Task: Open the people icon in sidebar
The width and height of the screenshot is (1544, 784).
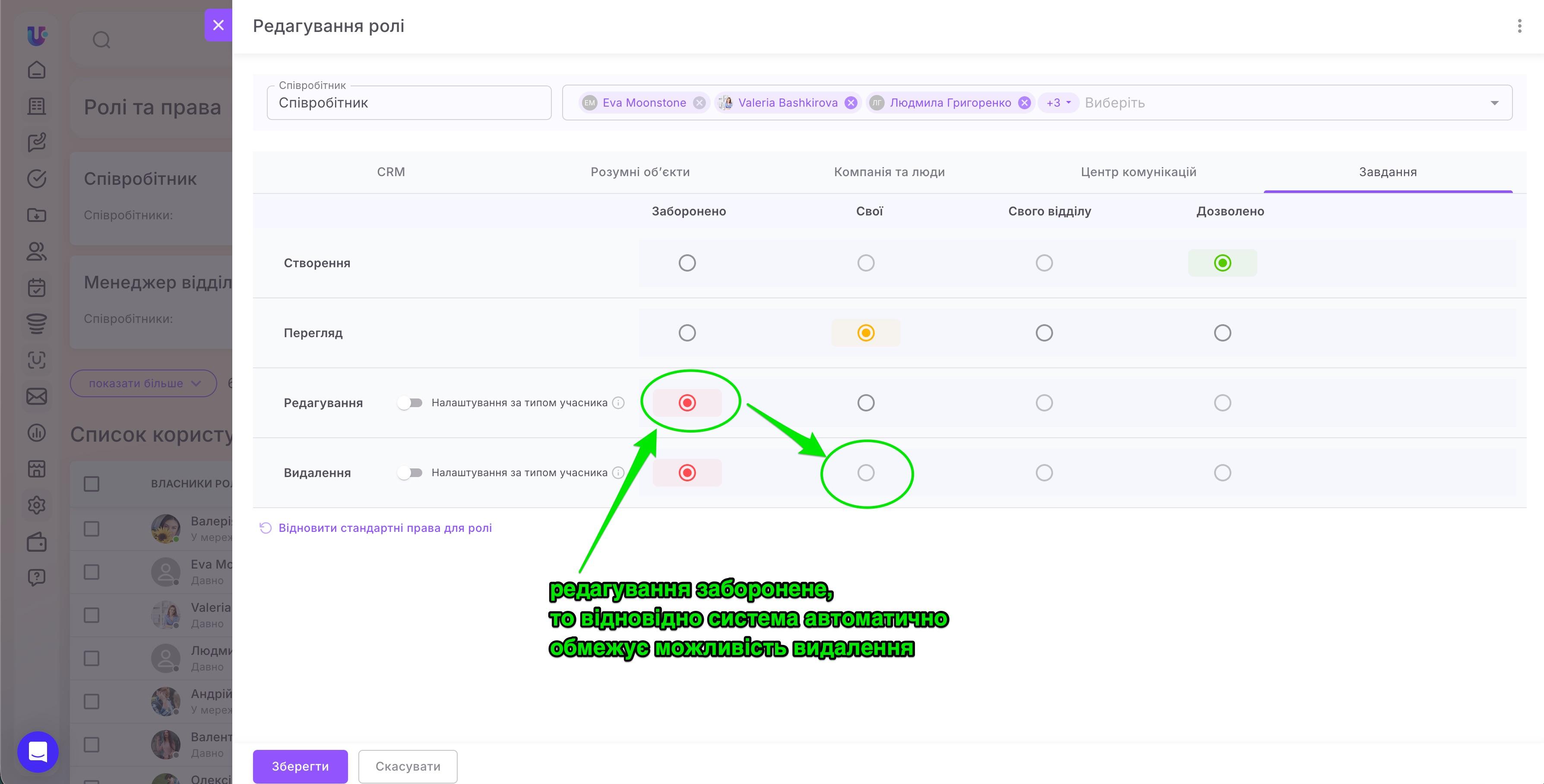Action: tap(37, 251)
